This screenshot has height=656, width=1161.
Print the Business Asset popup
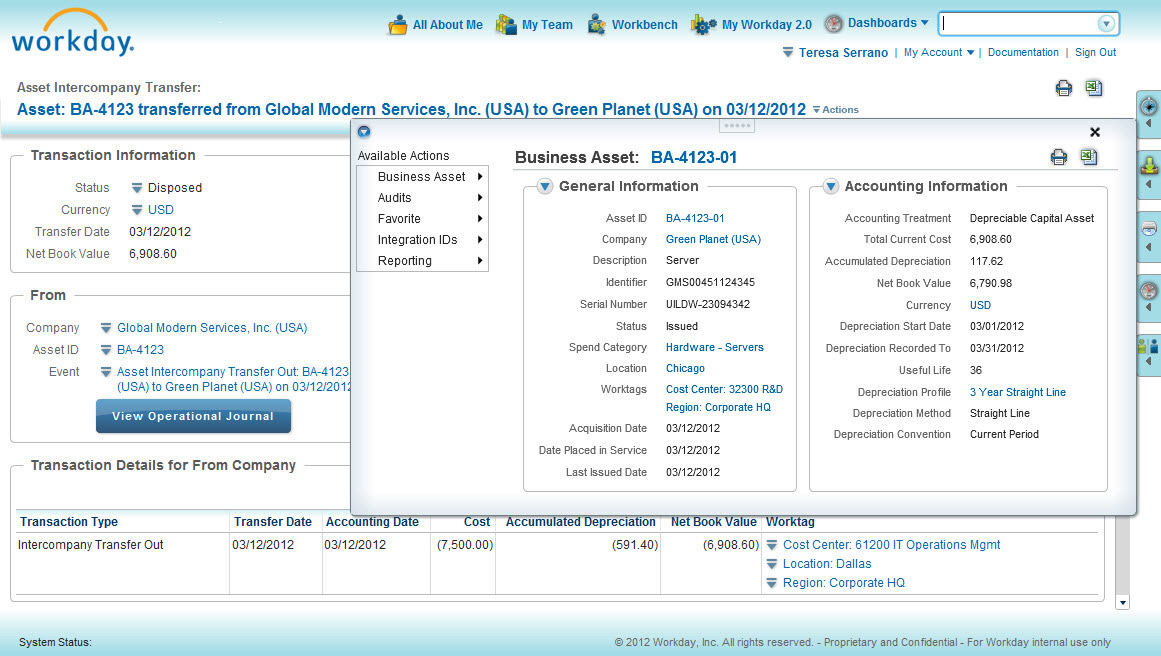click(x=1059, y=157)
